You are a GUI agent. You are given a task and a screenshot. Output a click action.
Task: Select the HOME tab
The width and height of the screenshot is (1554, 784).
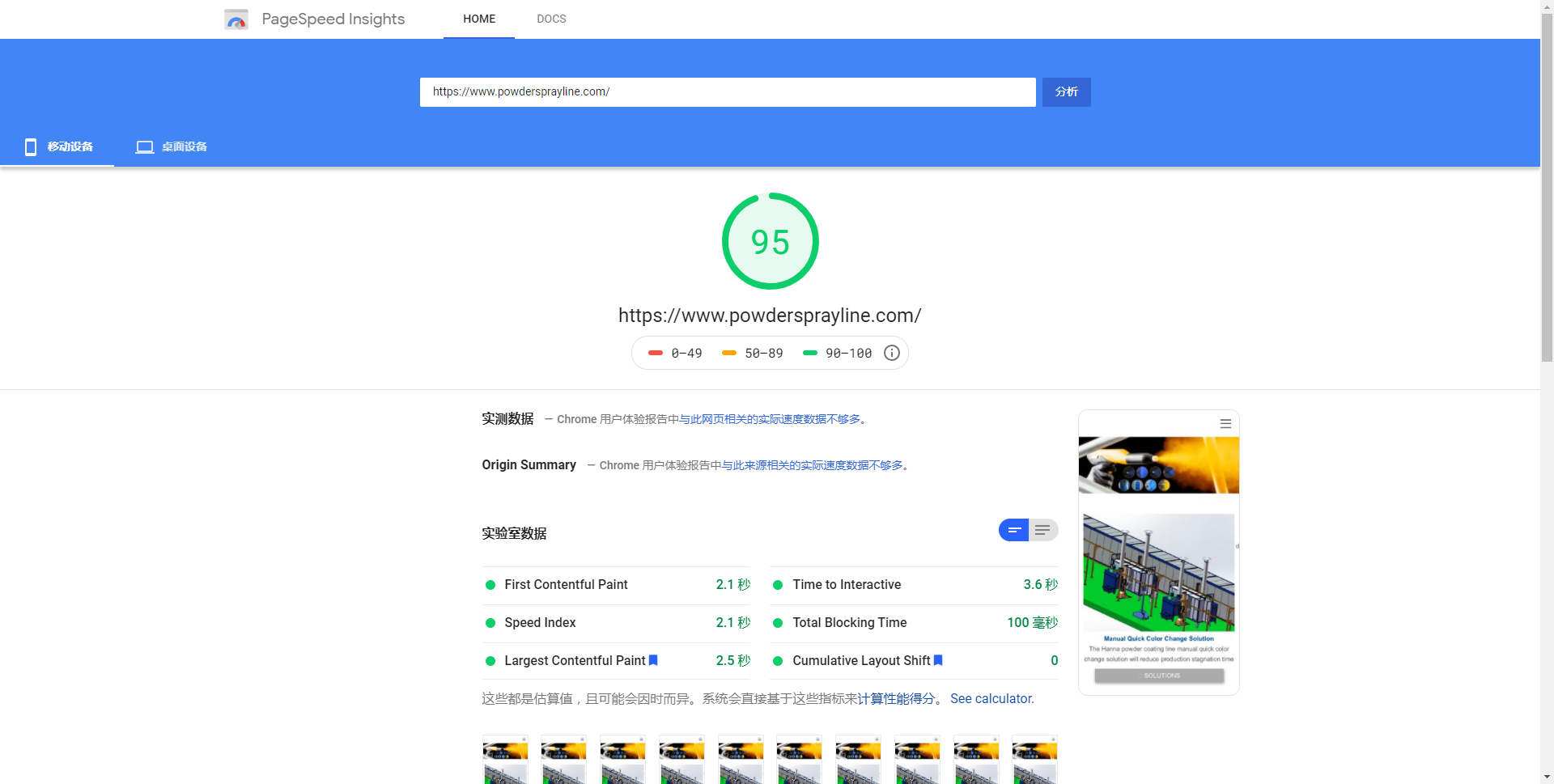coord(479,19)
